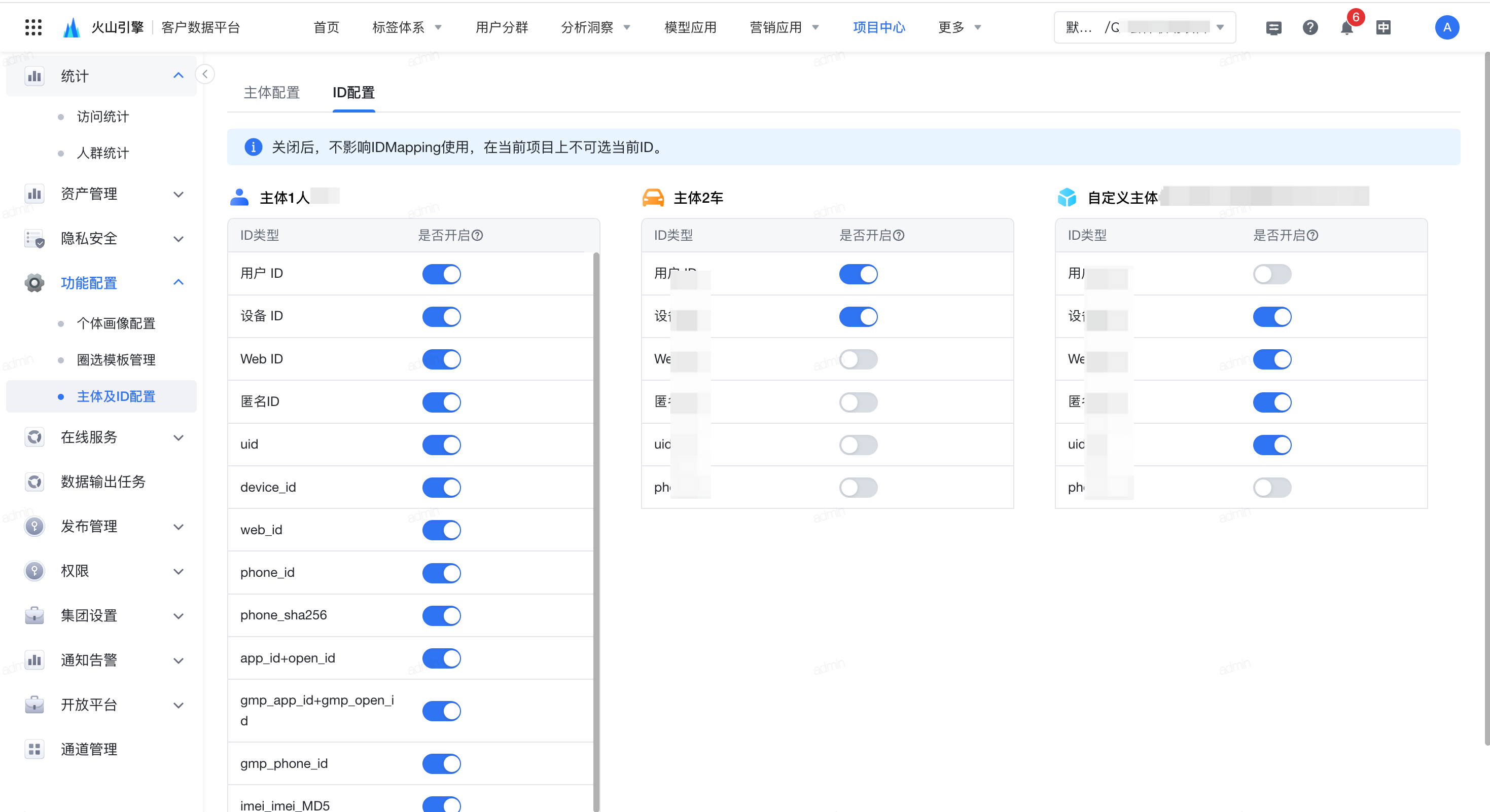The height and width of the screenshot is (812, 1490).
Task: Click the 通知告警 sidebar icon
Action: click(34, 659)
